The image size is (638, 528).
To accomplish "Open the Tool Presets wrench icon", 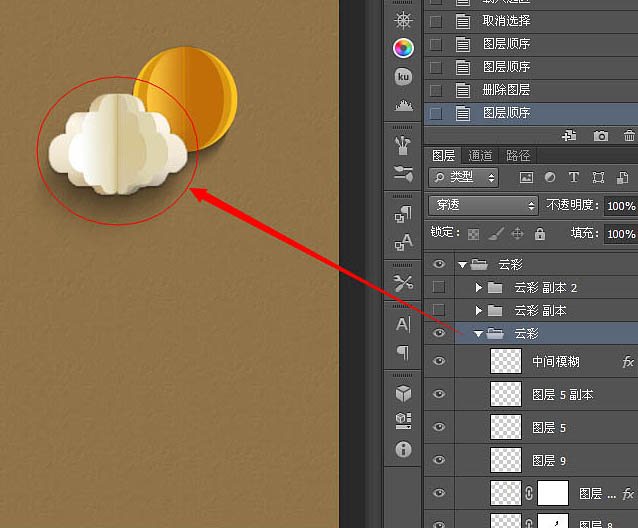I will 403,283.
